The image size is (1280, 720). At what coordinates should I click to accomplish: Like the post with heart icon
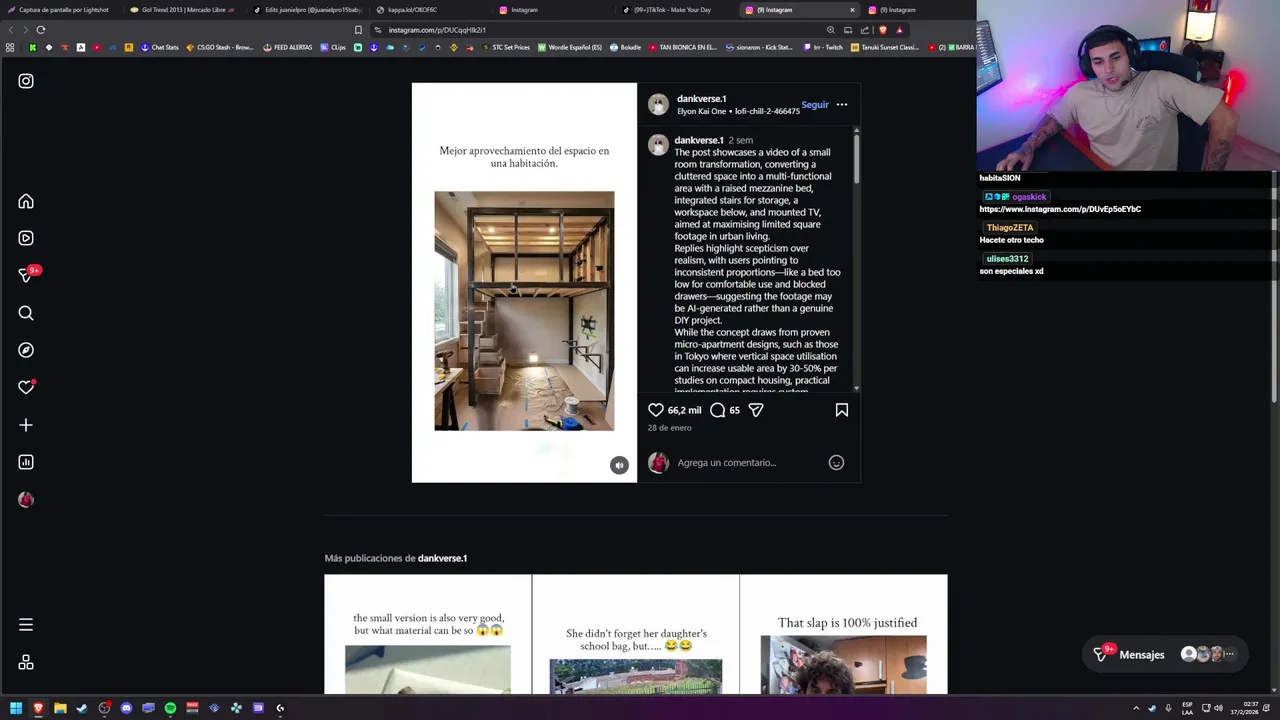point(656,410)
